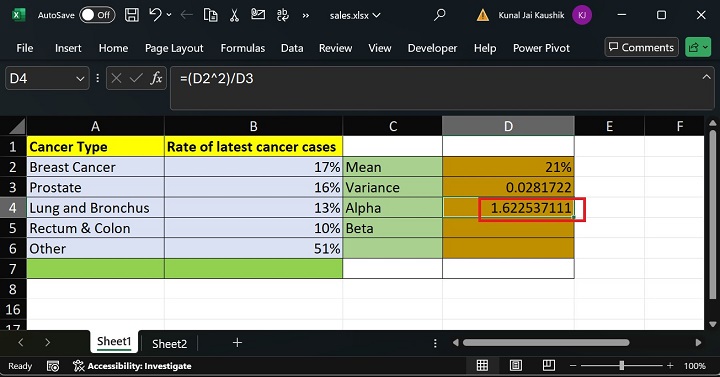The height and width of the screenshot is (377, 720).
Task: Click the Select All corner triangle
Action: (17, 126)
